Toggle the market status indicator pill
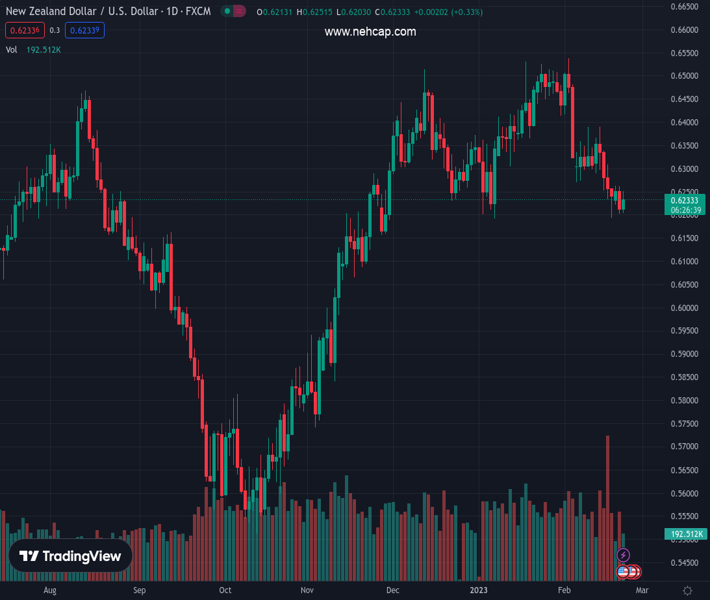710x600 pixels. point(232,12)
